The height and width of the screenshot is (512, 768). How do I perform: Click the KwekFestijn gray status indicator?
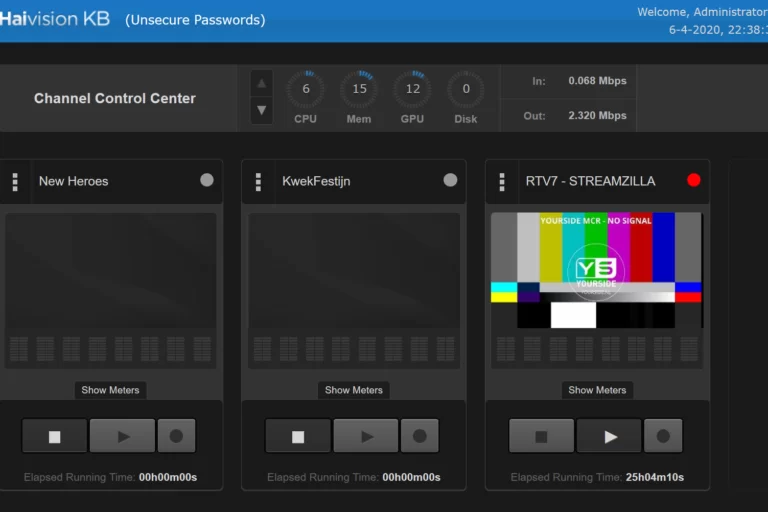[x=450, y=180]
